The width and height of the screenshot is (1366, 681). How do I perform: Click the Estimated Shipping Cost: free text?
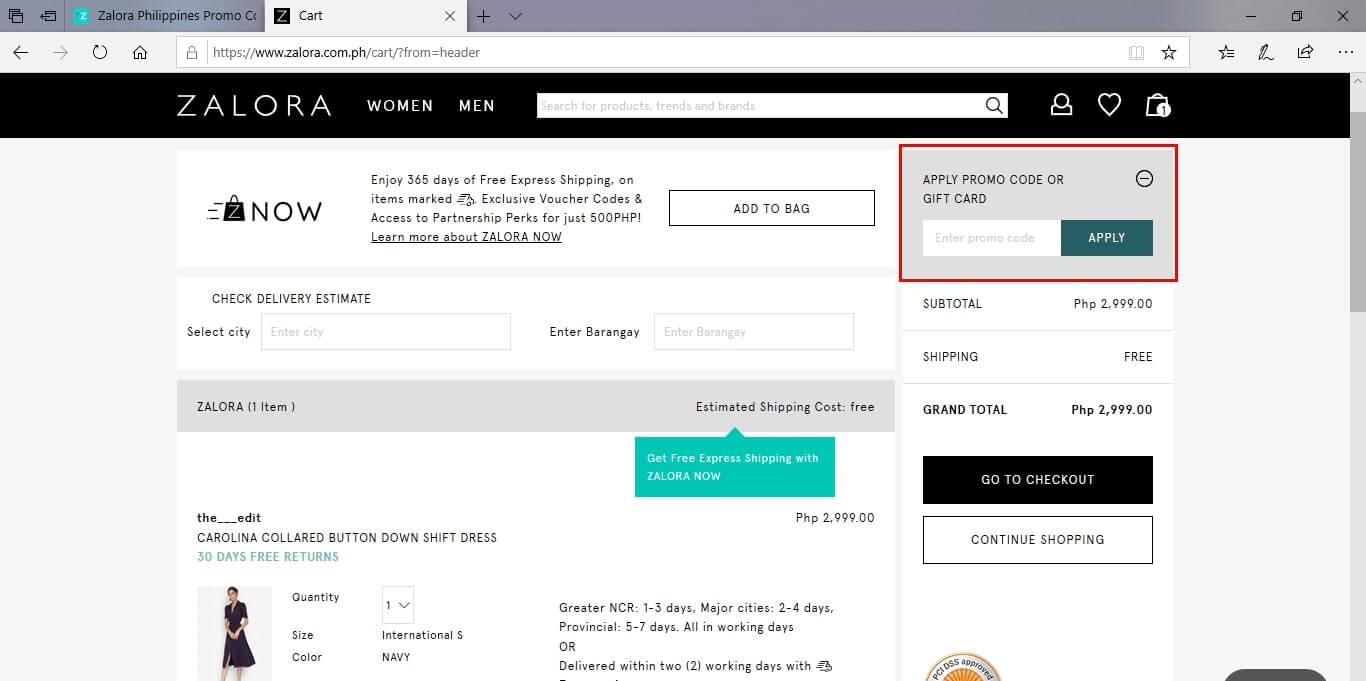pyautogui.click(x=785, y=407)
